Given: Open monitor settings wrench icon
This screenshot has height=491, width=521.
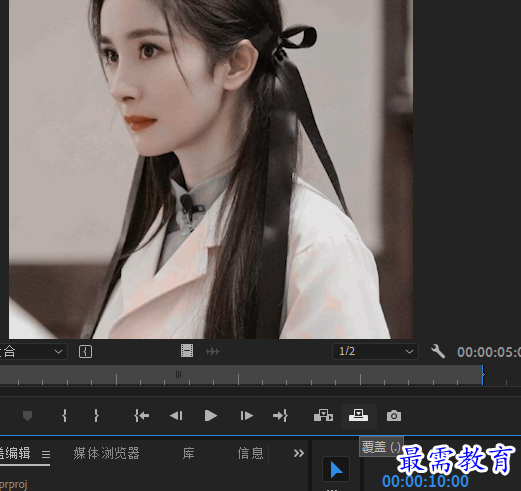Looking at the screenshot, I should (438, 351).
